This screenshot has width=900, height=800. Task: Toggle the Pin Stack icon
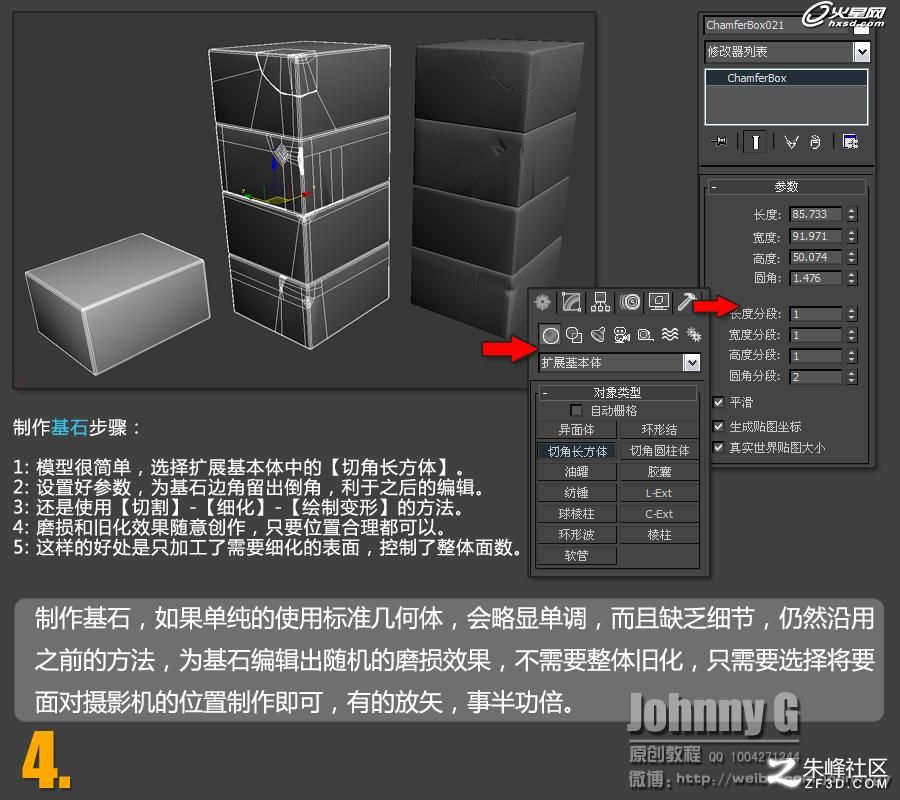click(x=719, y=141)
